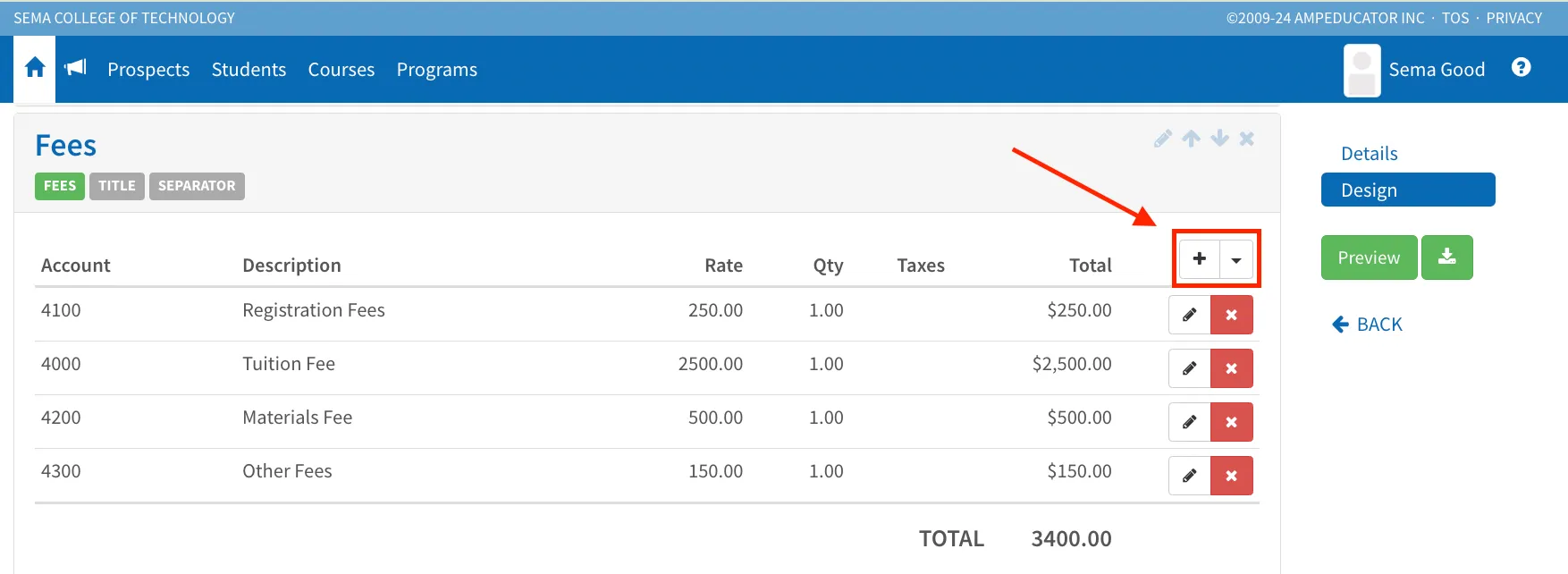Click the Description column header

point(291,266)
